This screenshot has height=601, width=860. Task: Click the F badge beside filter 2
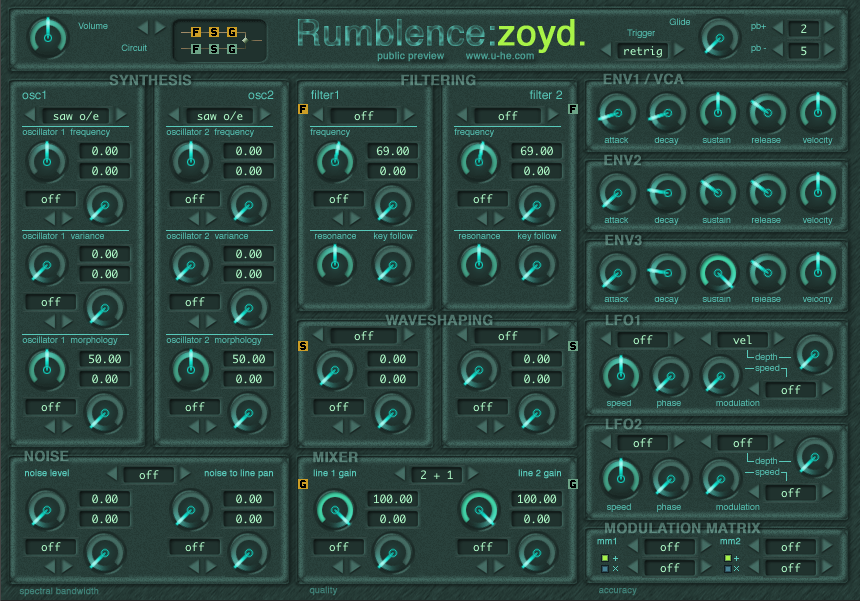pyautogui.click(x=573, y=109)
